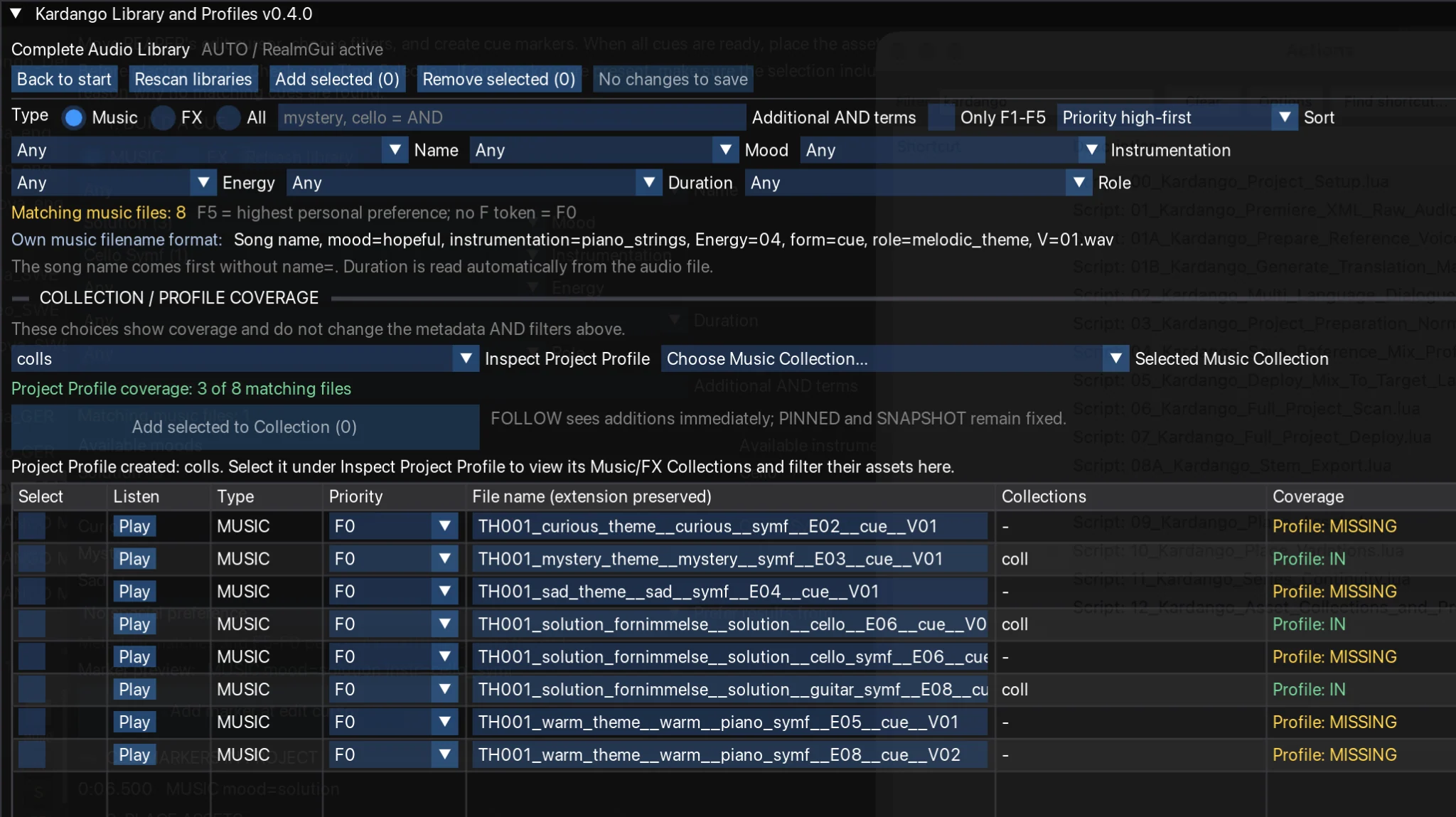Screen dimensions: 1456x817
Task: Click file name TH001_mystery_theme__mystery__symf__E03__cue__V01
Action: click(x=730, y=559)
